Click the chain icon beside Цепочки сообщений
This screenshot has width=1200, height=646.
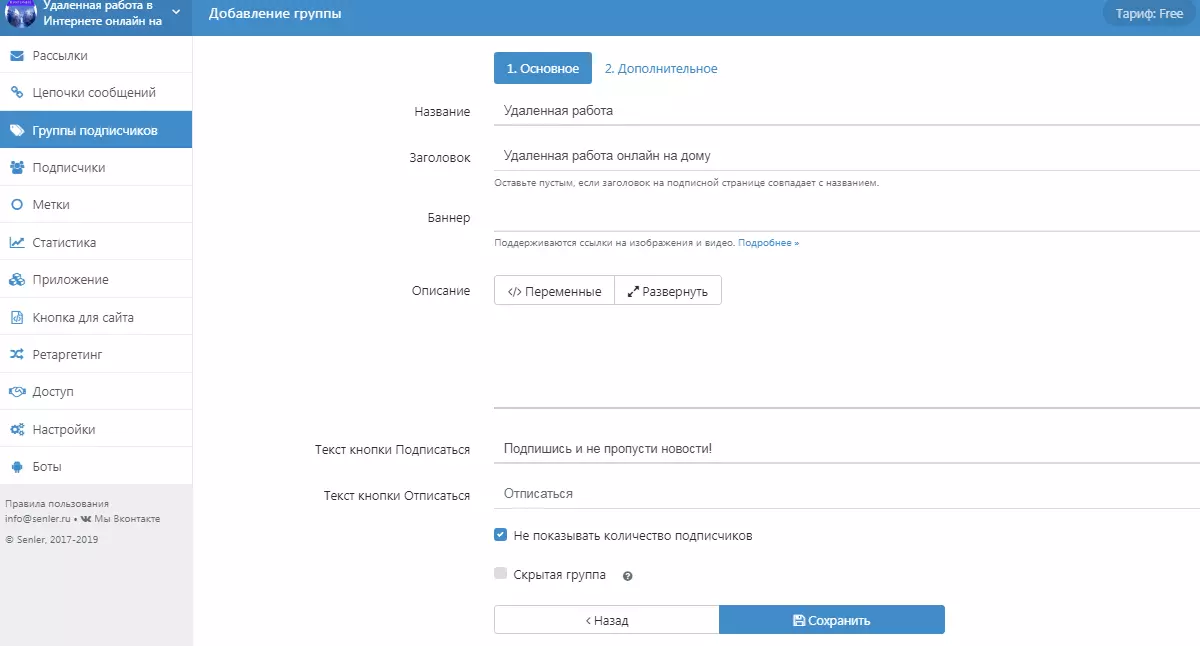click(x=16, y=92)
